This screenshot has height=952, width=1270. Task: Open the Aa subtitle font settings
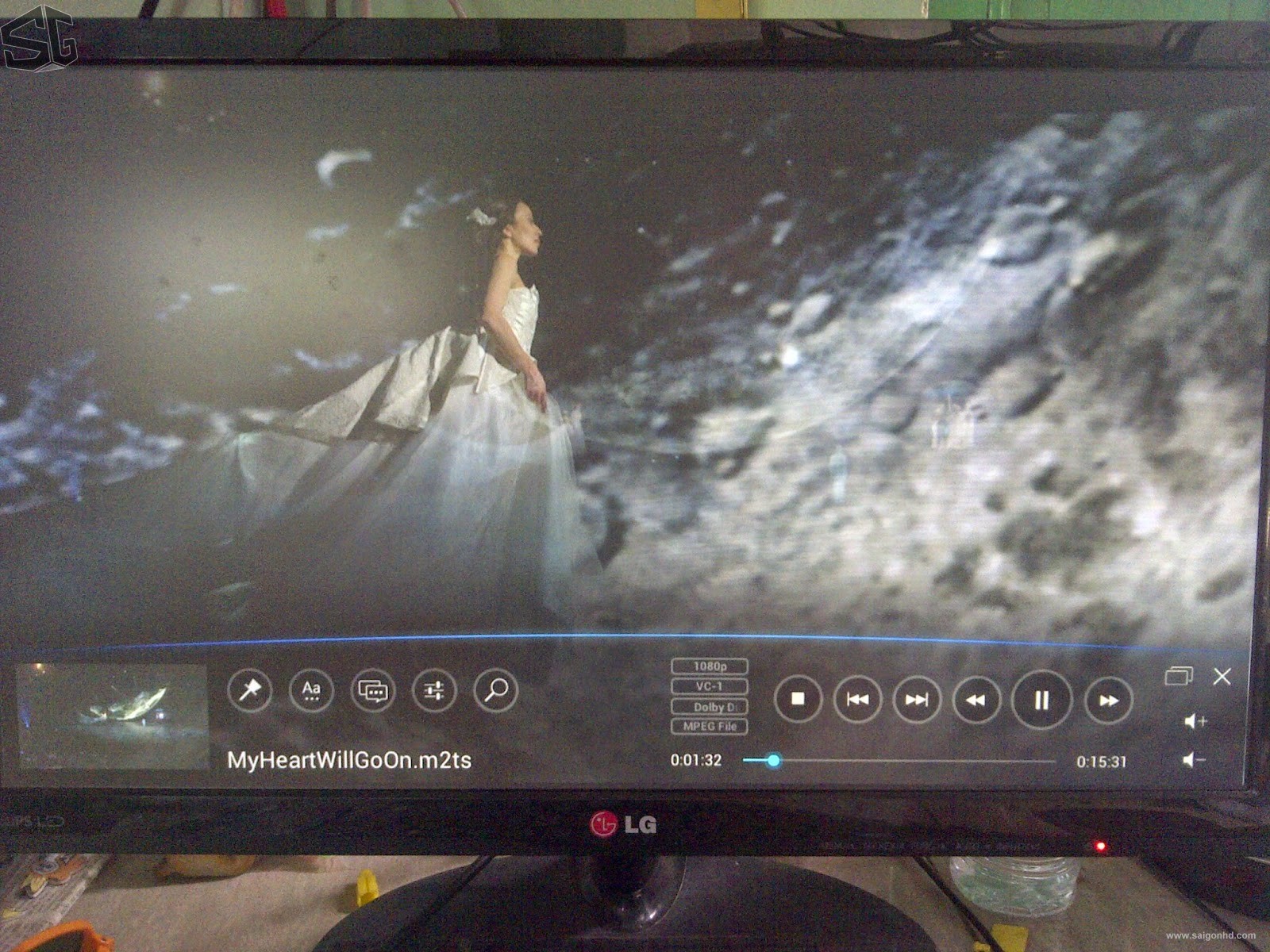pyautogui.click(x=311, y=690)
